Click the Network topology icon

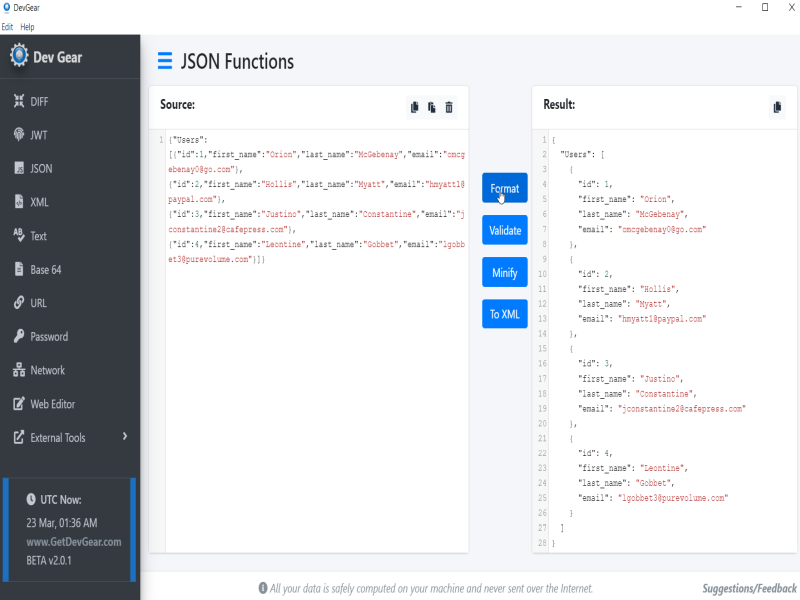coord(19,370)
